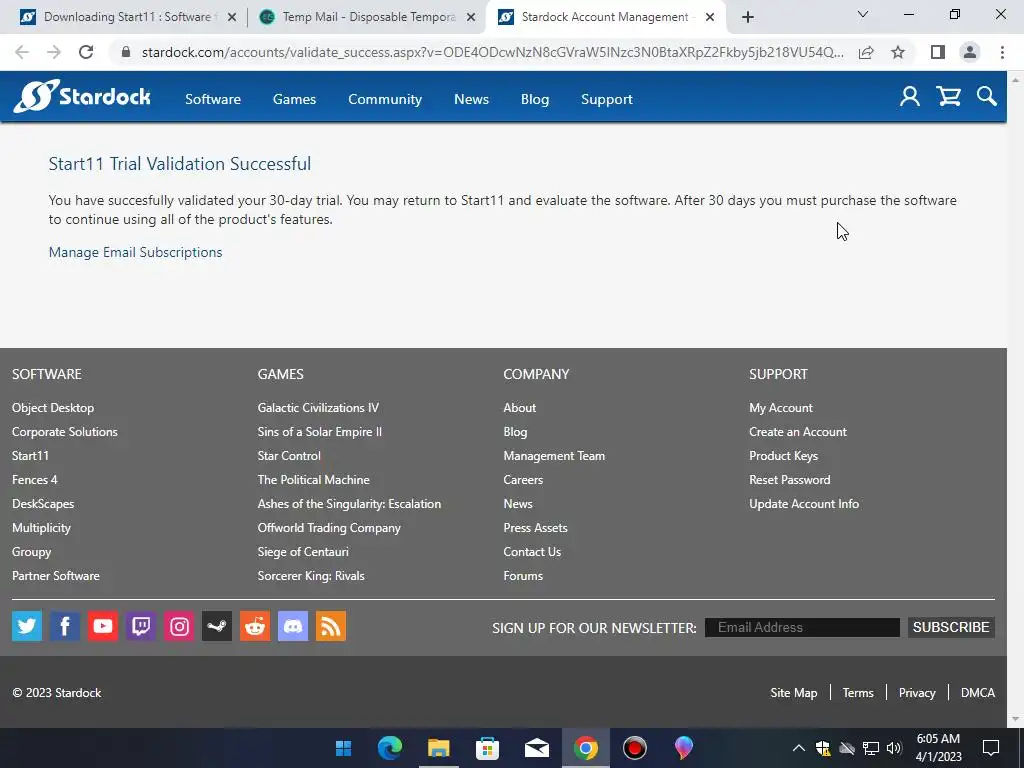This screenshot has height=768, width=1024.
Task: Open the shopping cart icon
Action: 948,97
